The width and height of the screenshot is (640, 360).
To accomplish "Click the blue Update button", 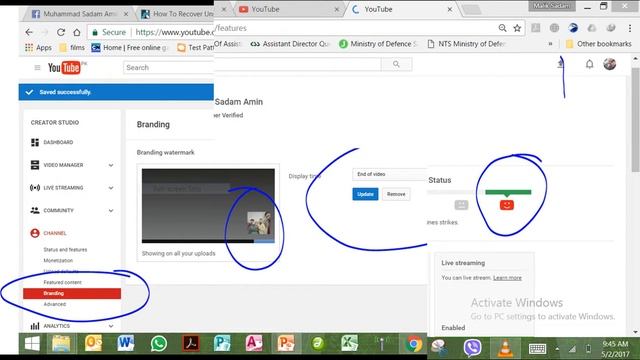I will [365, 194].
